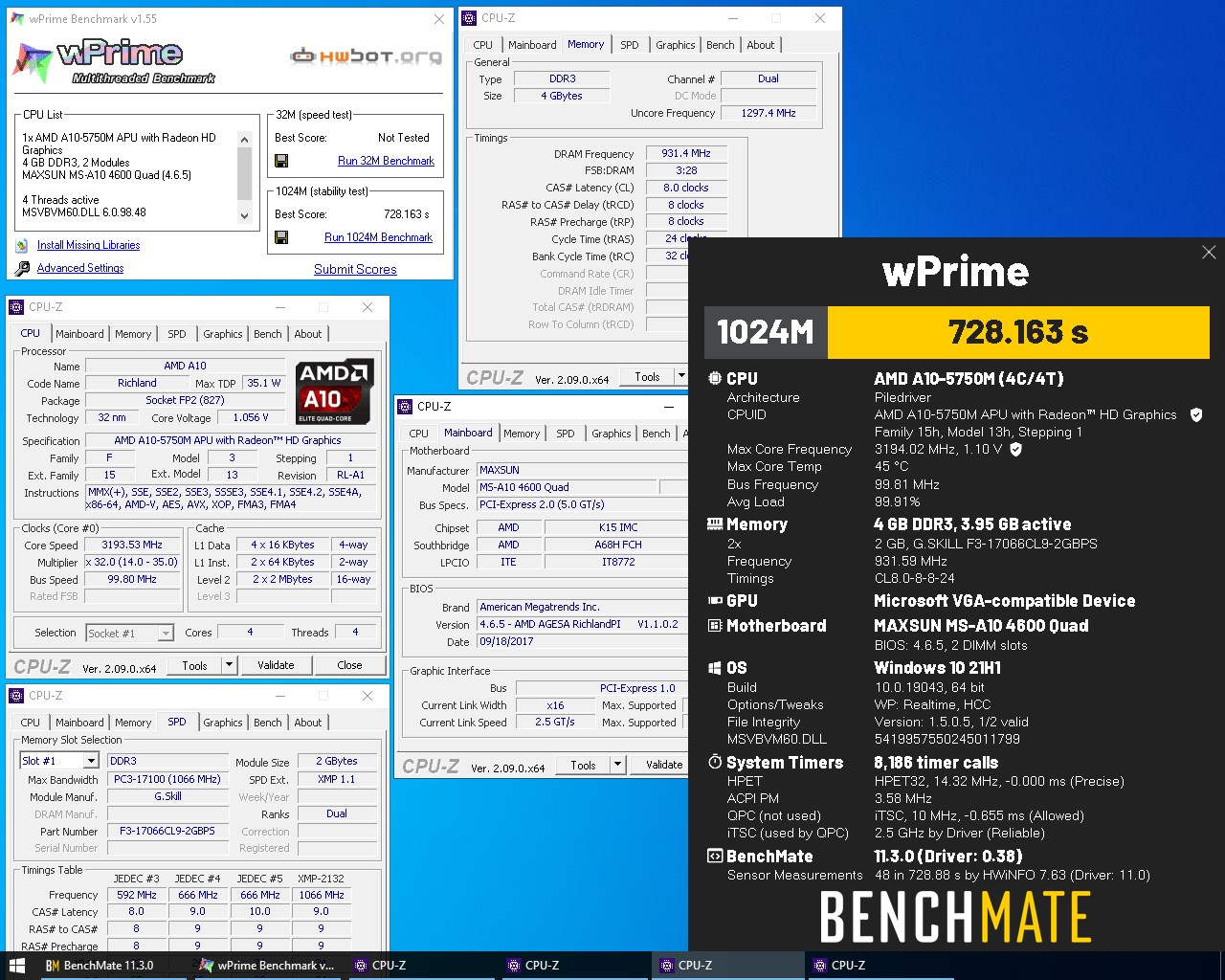The width and height of the screenshot is (1225, 980).
Task: Click the Windows OS section icon in BenchMate panel
Action: click(715, 668)
